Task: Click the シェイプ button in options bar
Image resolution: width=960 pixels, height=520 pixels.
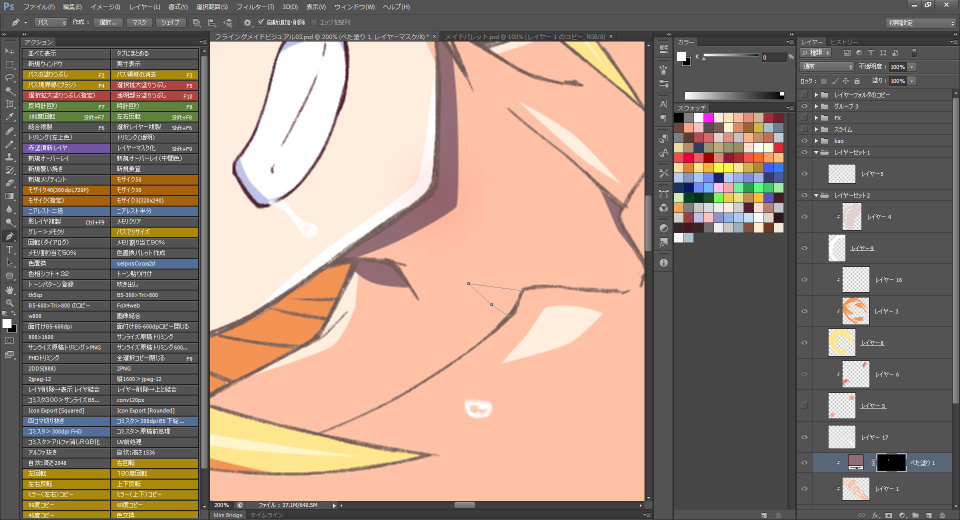Action: pos(170,23)
